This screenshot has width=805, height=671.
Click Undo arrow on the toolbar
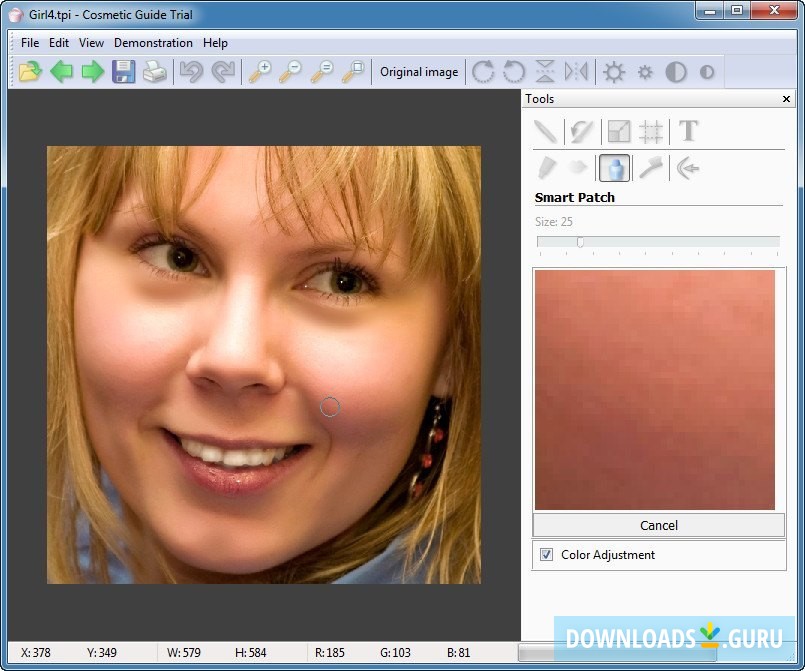tap(193, 71)
